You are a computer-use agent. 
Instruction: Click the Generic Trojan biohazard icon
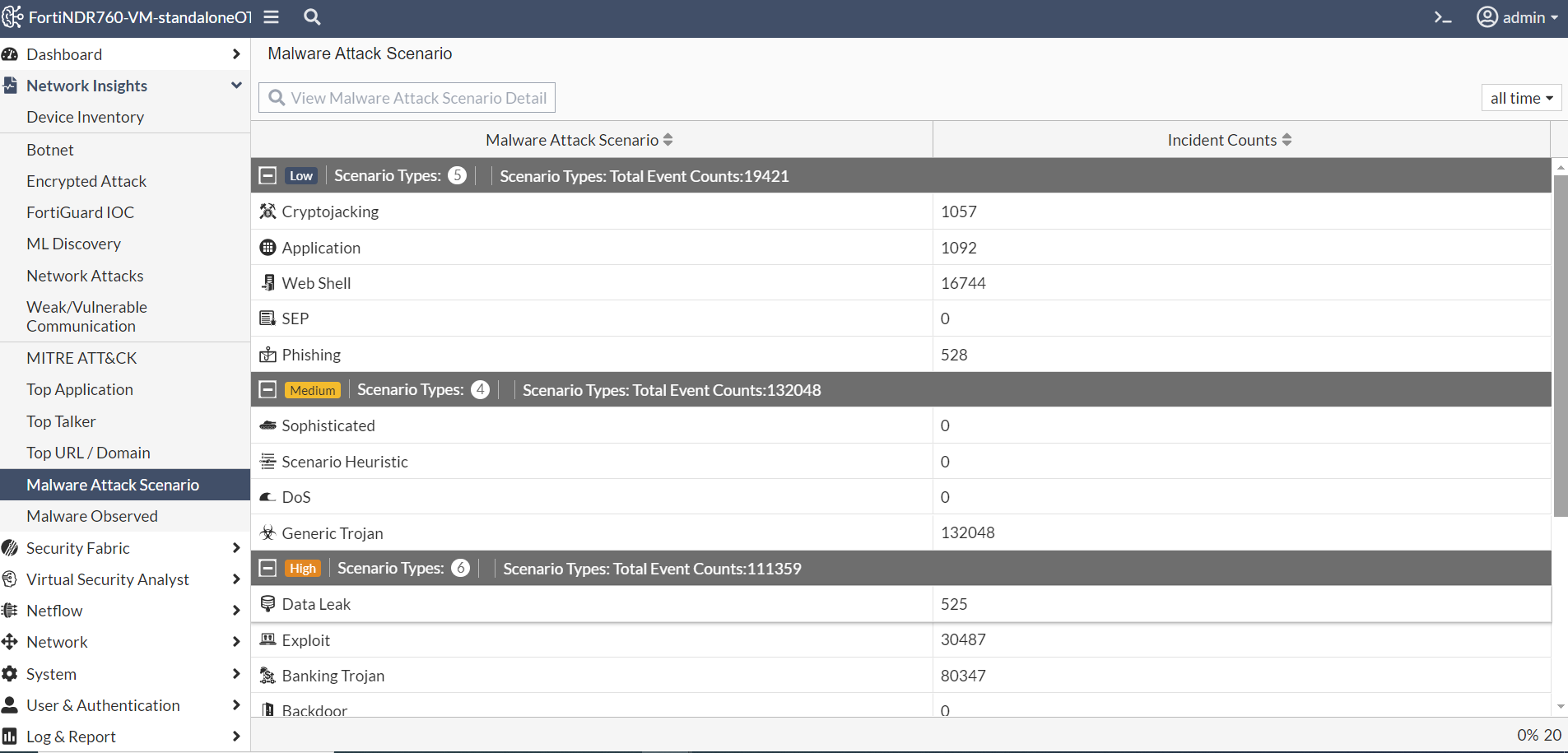[x=268, y=532]
